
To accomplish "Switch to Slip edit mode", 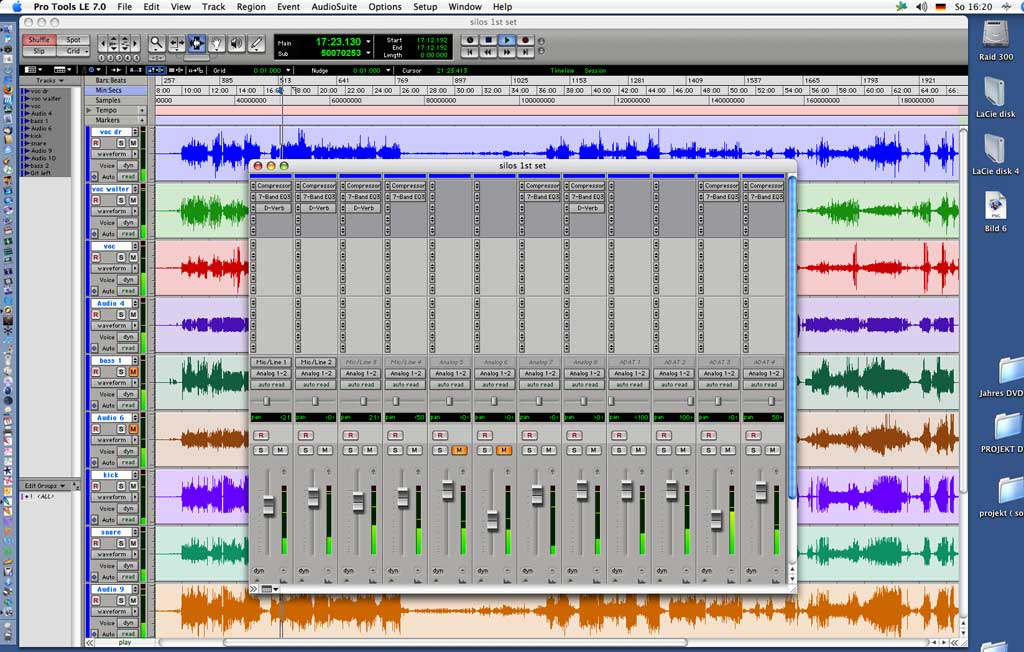I will (39, 51).
